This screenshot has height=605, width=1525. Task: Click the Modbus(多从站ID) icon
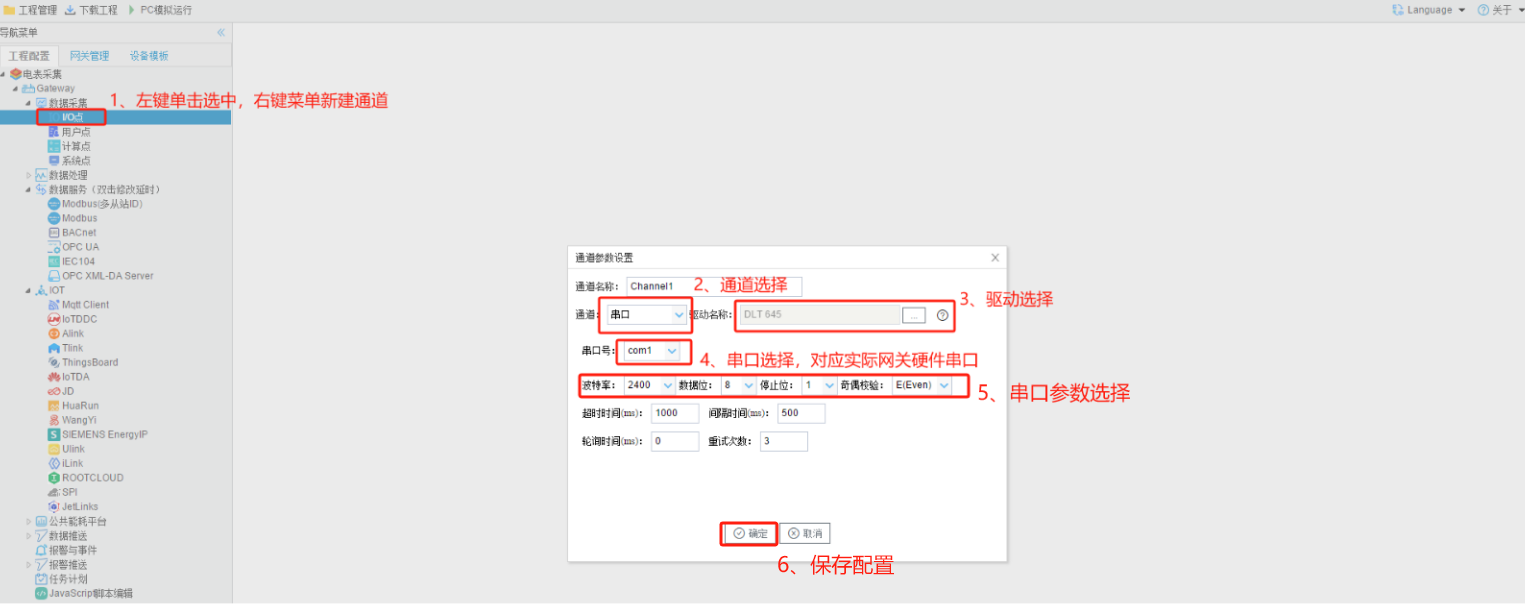pos(54,204)
